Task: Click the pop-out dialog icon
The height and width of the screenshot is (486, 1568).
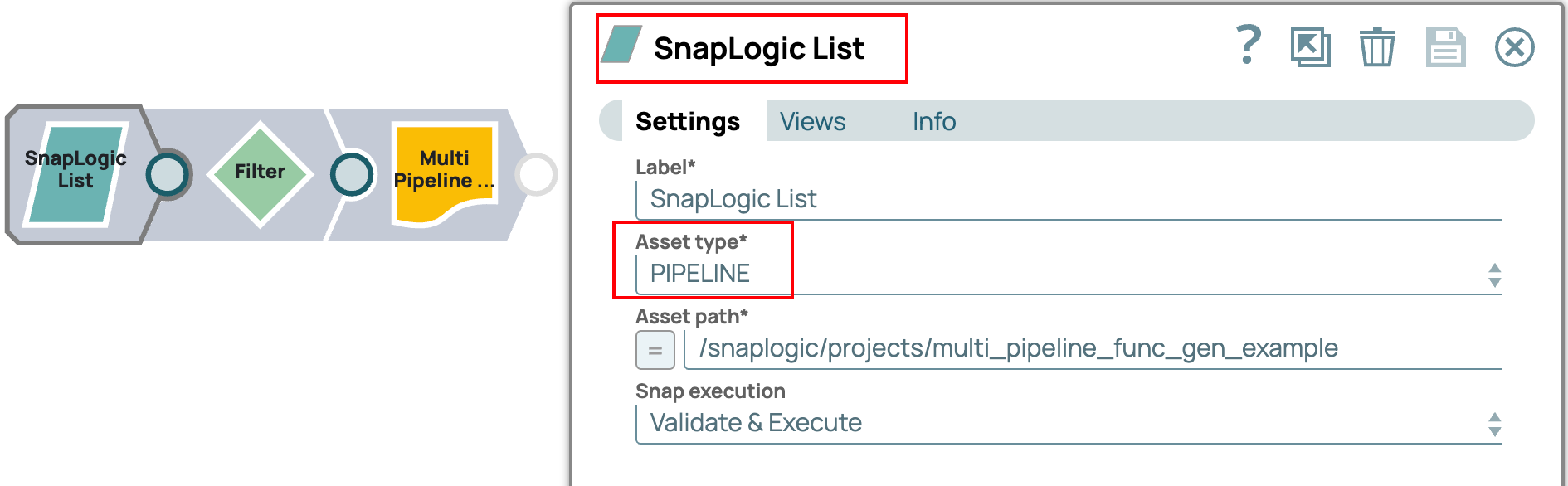Action: coord(1310,47)
